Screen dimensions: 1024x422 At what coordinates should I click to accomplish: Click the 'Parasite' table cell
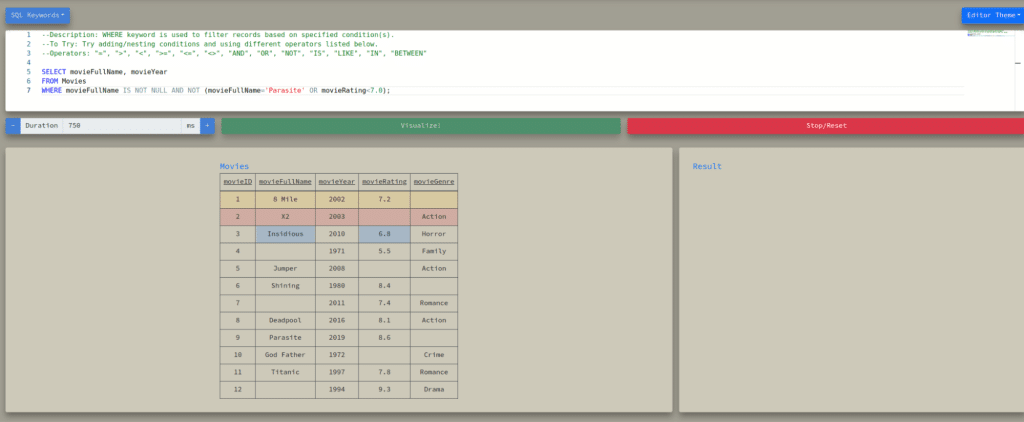[285, 338]
